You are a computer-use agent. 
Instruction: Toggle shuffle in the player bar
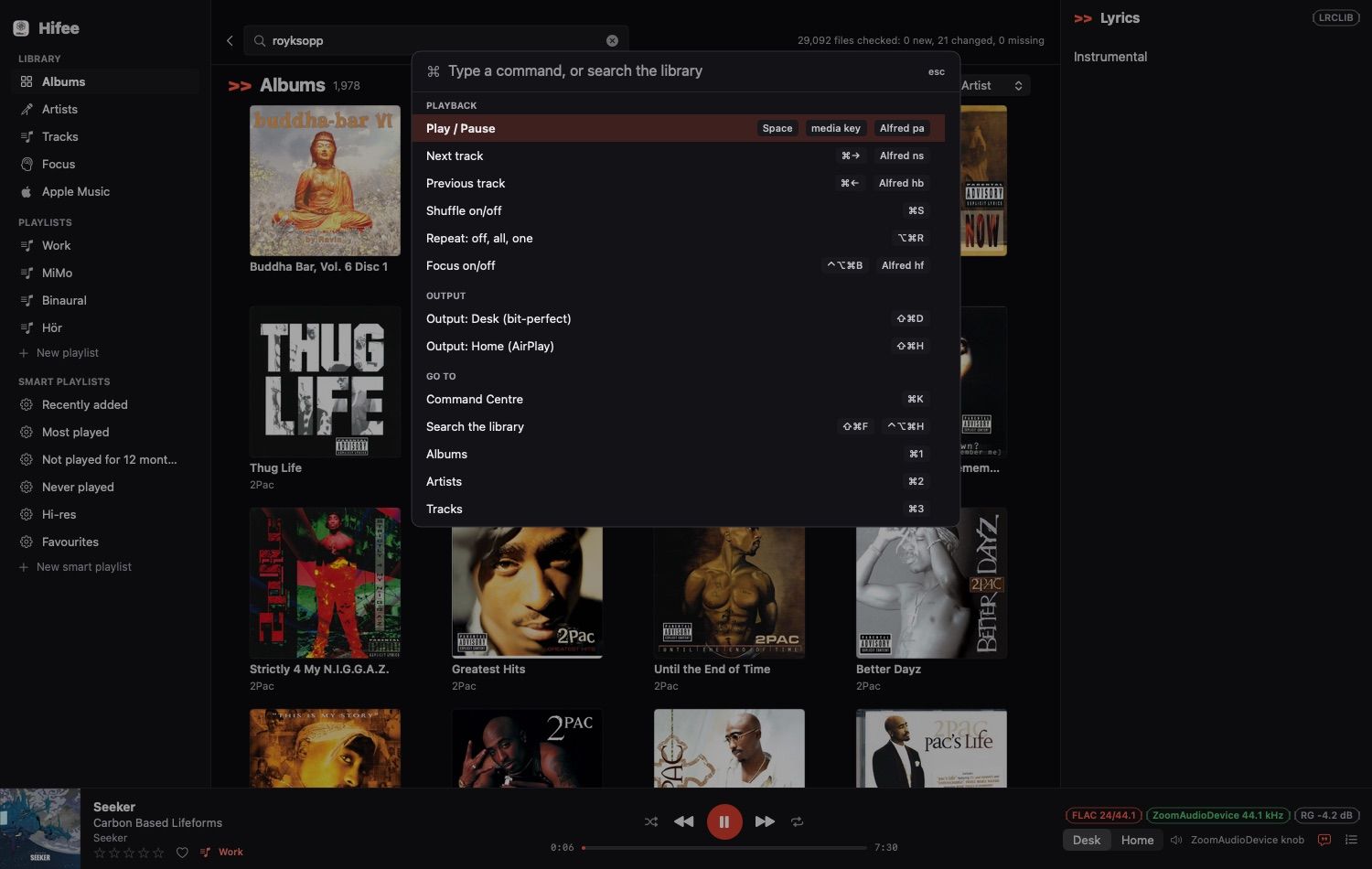point(651,821)
